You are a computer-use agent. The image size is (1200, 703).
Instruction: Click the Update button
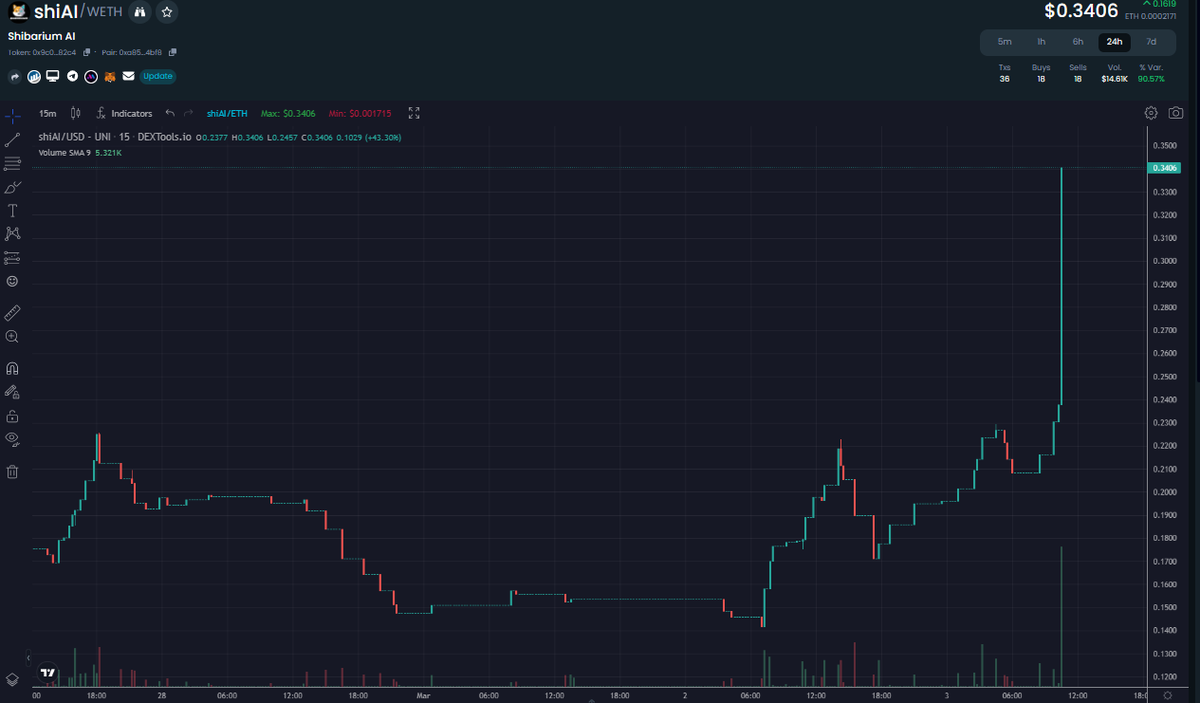(x=158, y=76)
